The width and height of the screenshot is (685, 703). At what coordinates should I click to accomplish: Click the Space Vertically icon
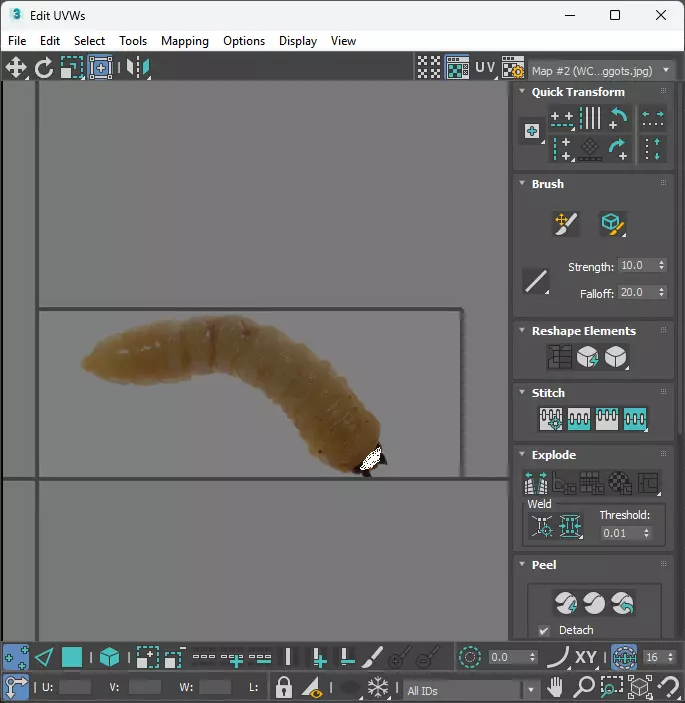(x=652, y=149)
